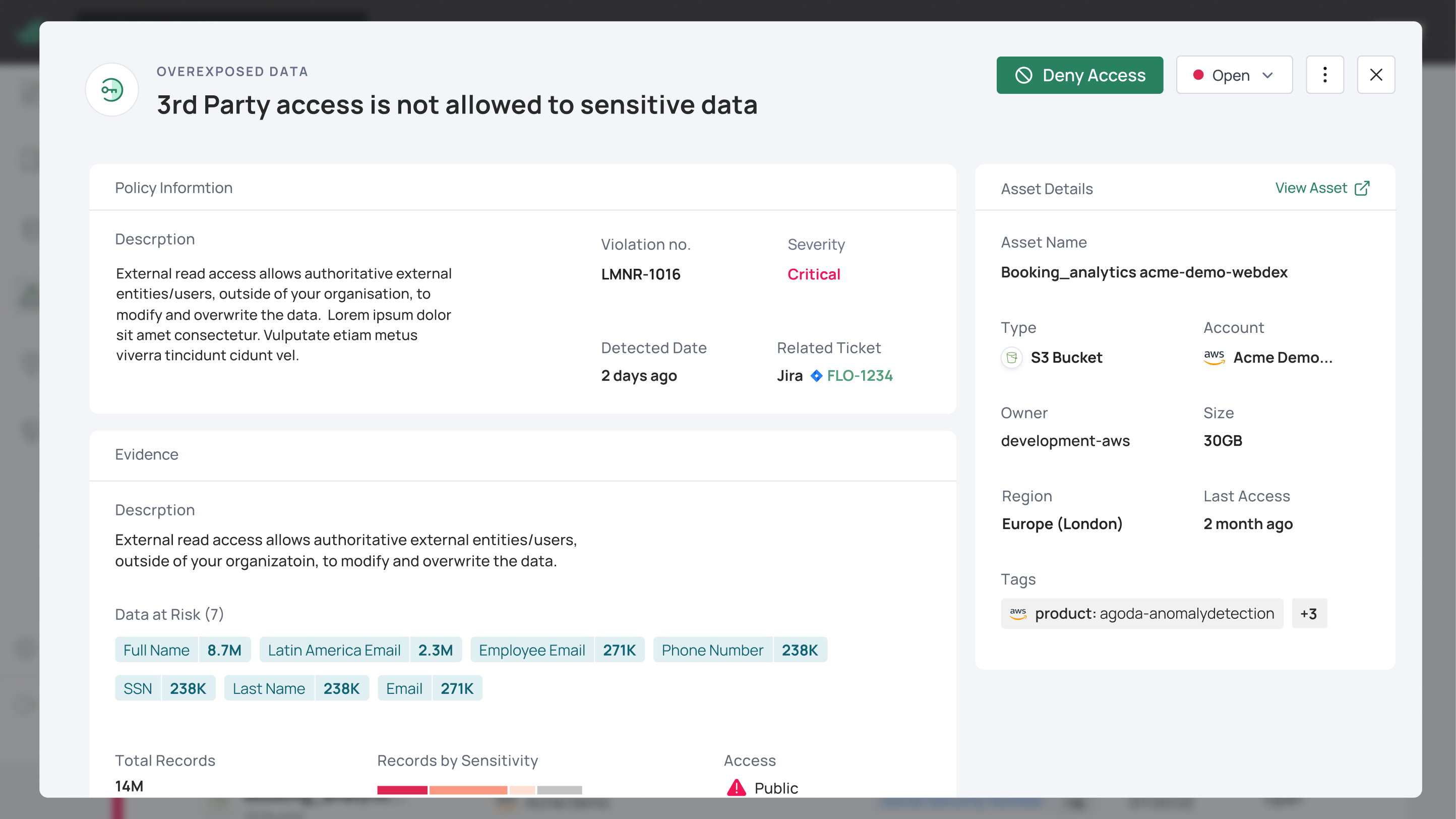Image resolution: width=1456 pixels, height=819 pixels.
Task: Select the Employee Email 271K chip
Action: 557,650
